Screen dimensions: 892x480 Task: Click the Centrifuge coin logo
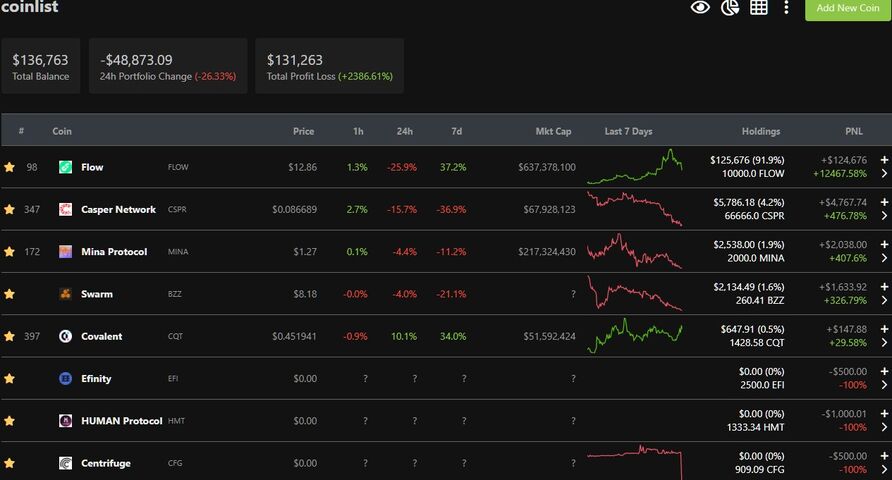[x=65, y=463]
